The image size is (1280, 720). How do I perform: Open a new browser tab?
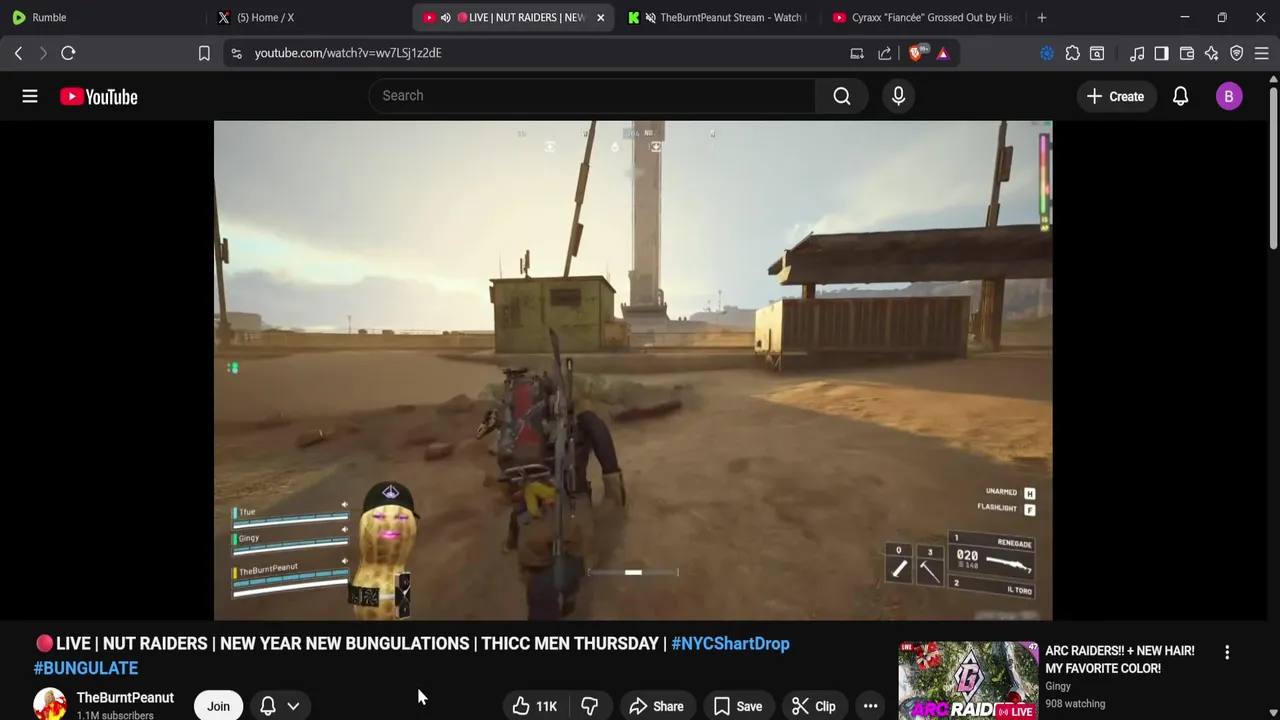click(x=1042, y=17)
